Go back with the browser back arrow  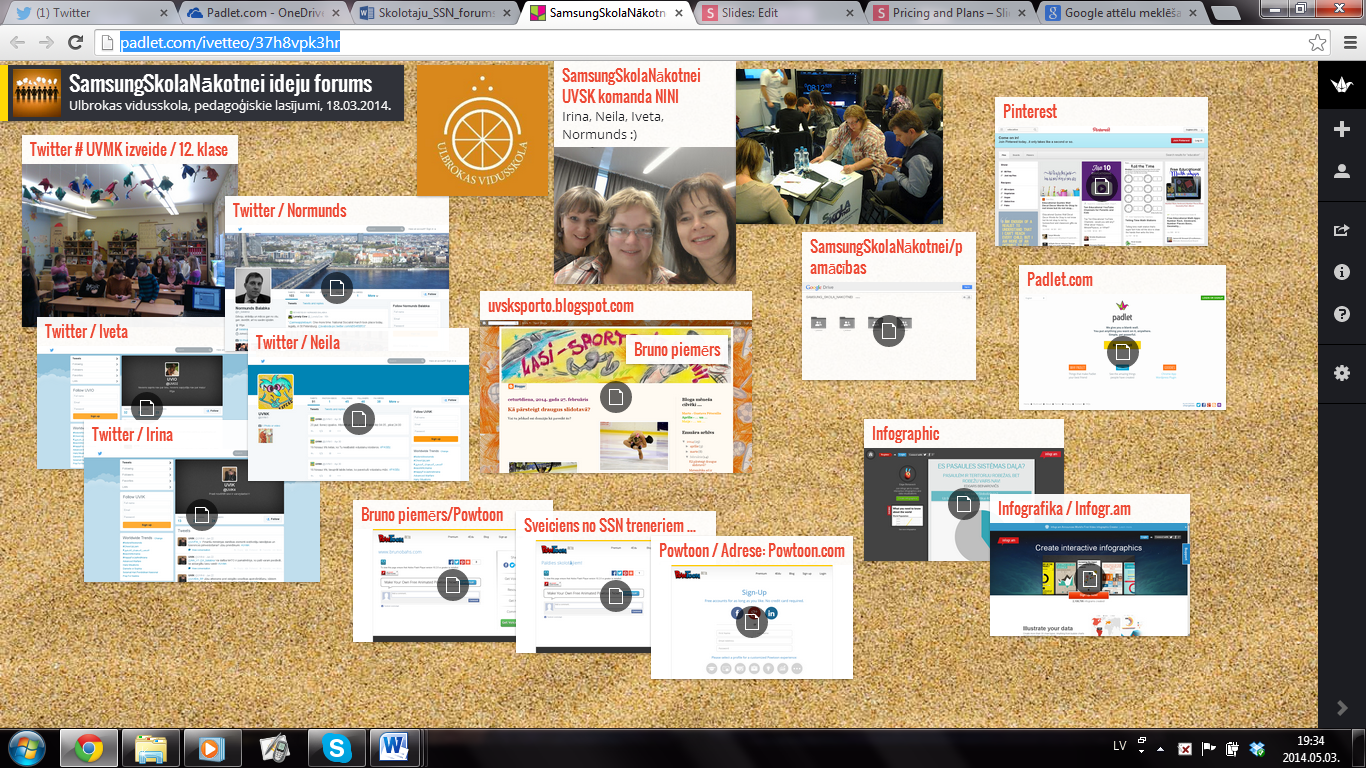pos(19,42)
